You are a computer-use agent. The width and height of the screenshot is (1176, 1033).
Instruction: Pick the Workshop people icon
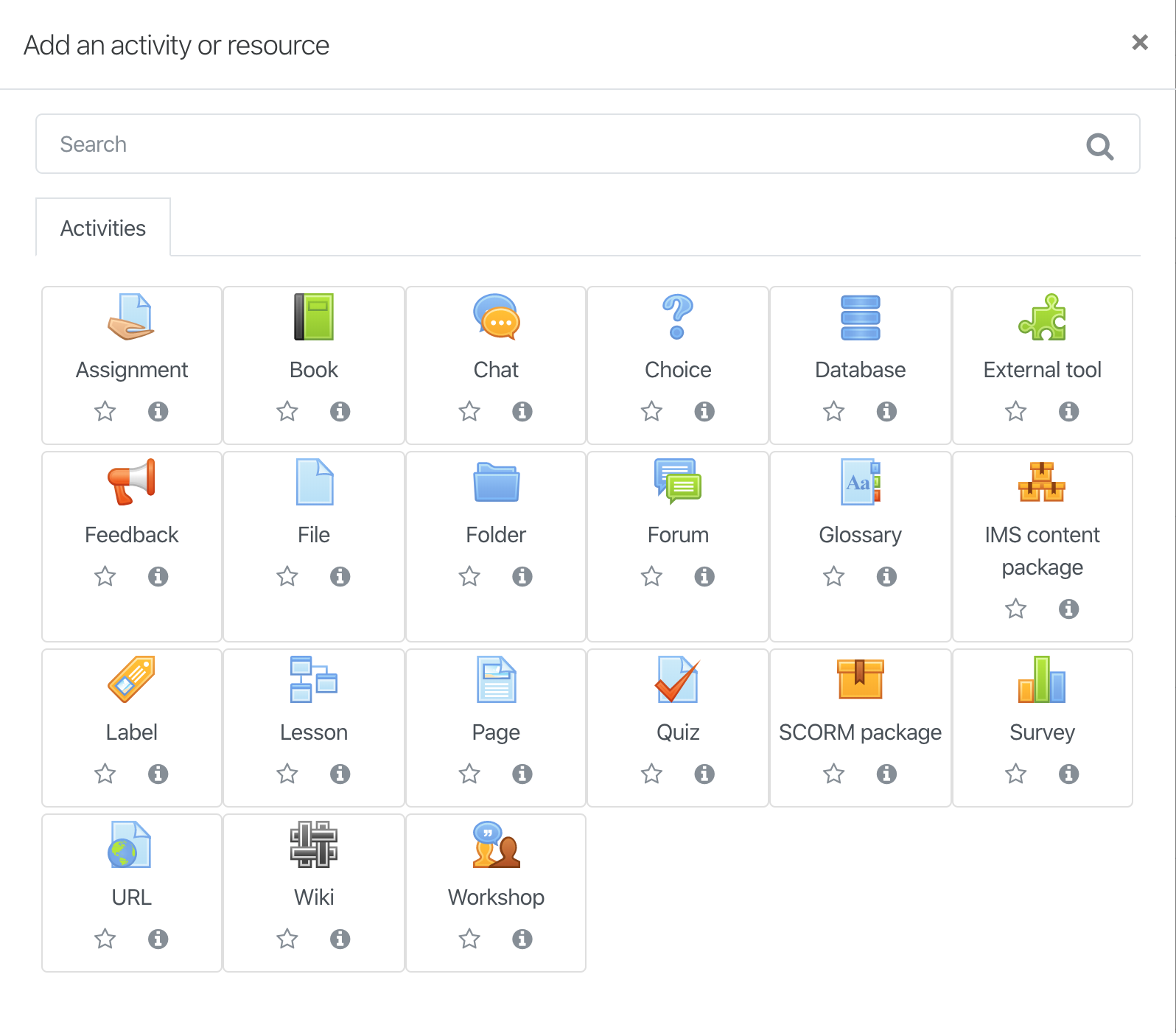coord(496,844)
